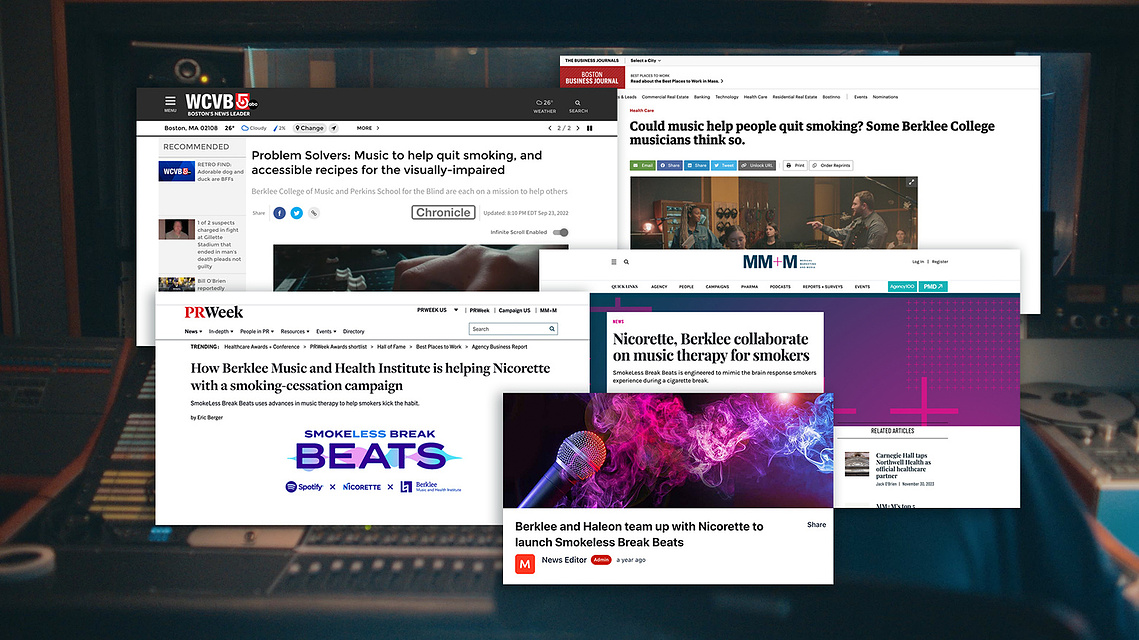The width and height of the screenshot is (1139, 640).
Task: Open the MM+M hamburger menu
Action: coord(614,262)
